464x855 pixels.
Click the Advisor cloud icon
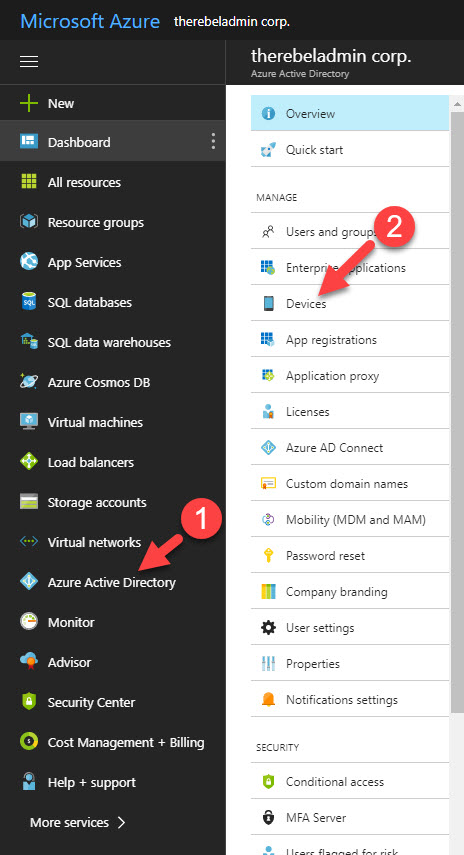tap(29, 662)
